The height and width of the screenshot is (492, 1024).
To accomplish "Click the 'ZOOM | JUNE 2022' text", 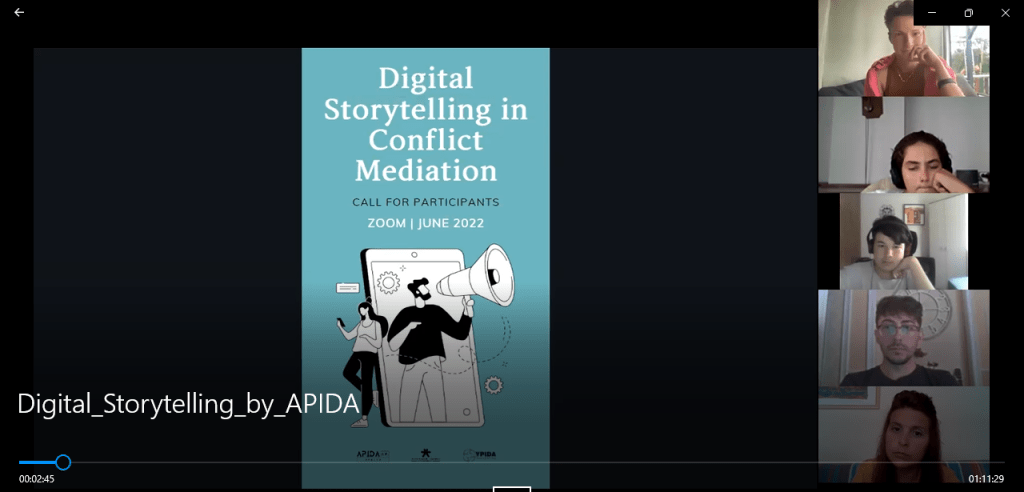I will pyautogui.click(x=425, y=223).
